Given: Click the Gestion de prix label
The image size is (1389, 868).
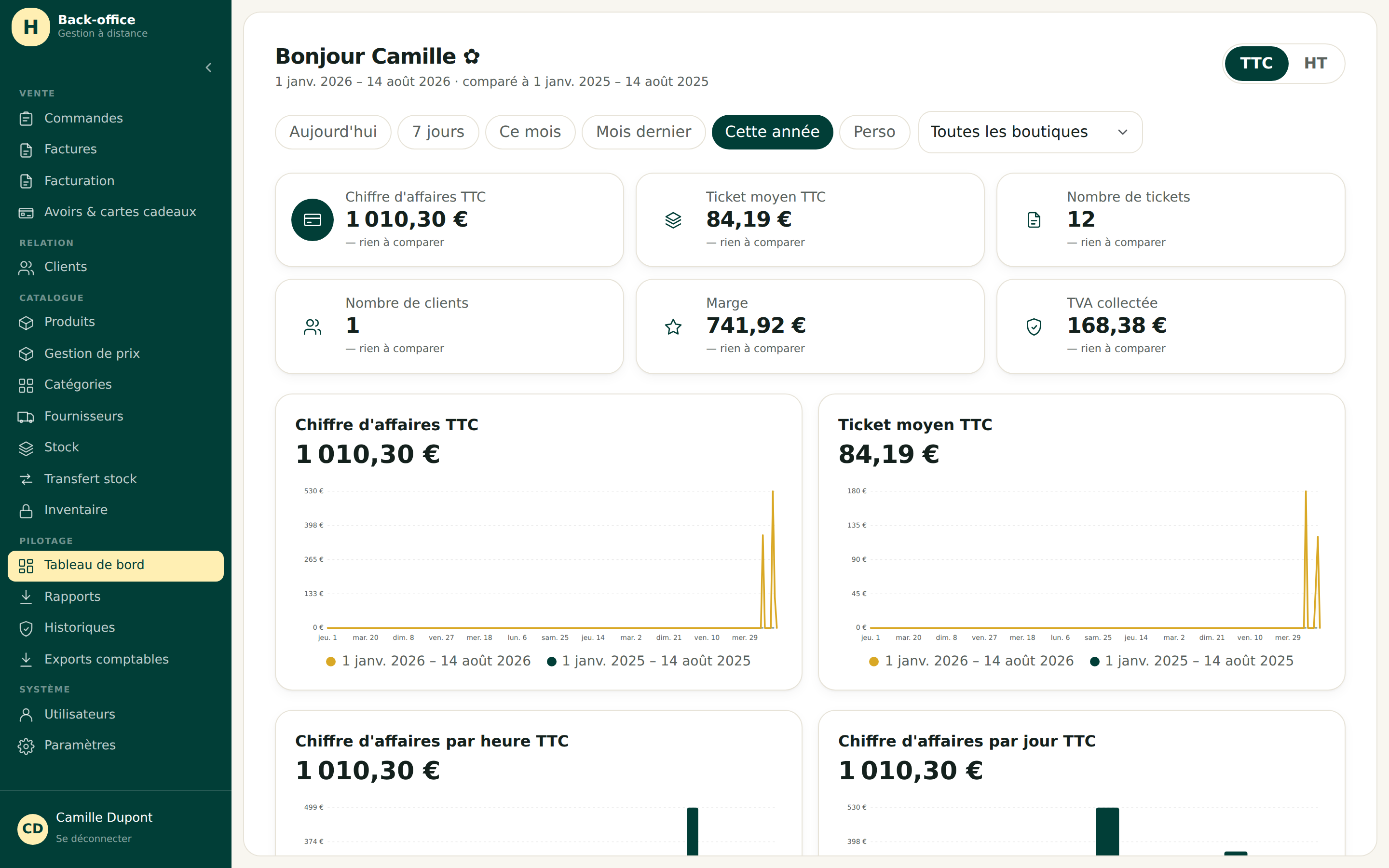Looking at the screenshot, I should (92, 353).
